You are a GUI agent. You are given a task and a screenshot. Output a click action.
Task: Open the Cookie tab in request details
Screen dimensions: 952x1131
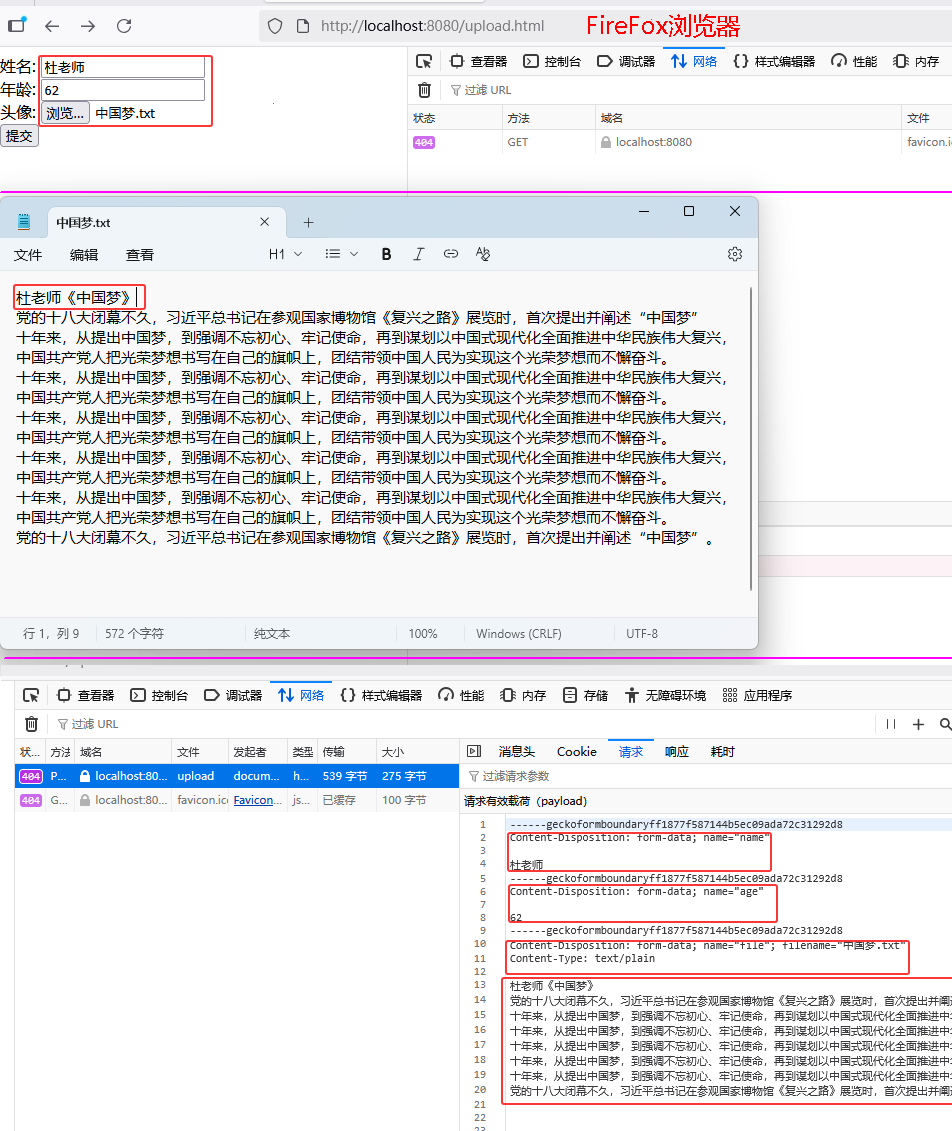(576, 751)
